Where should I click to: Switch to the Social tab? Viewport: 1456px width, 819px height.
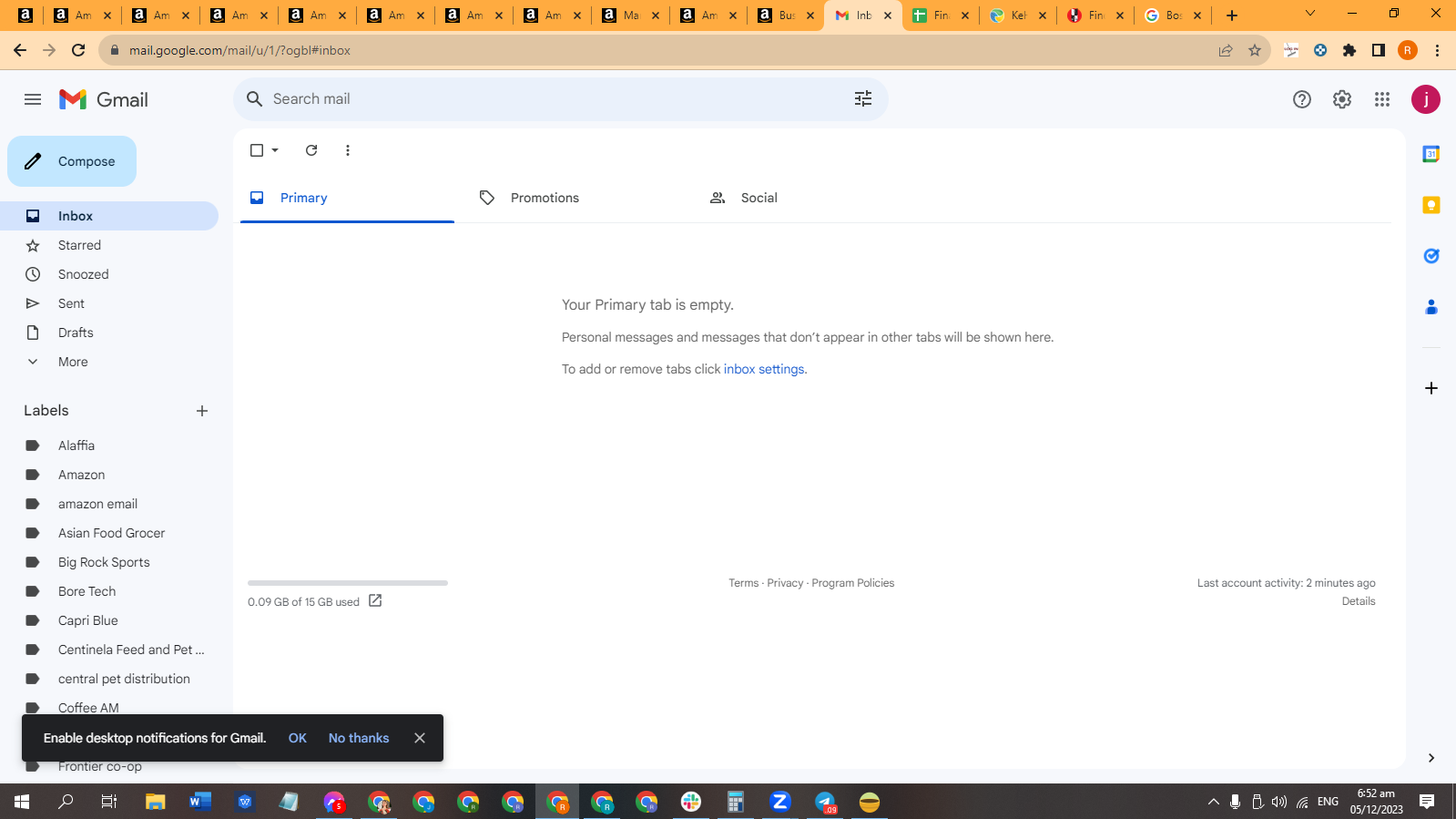point(808,198)
